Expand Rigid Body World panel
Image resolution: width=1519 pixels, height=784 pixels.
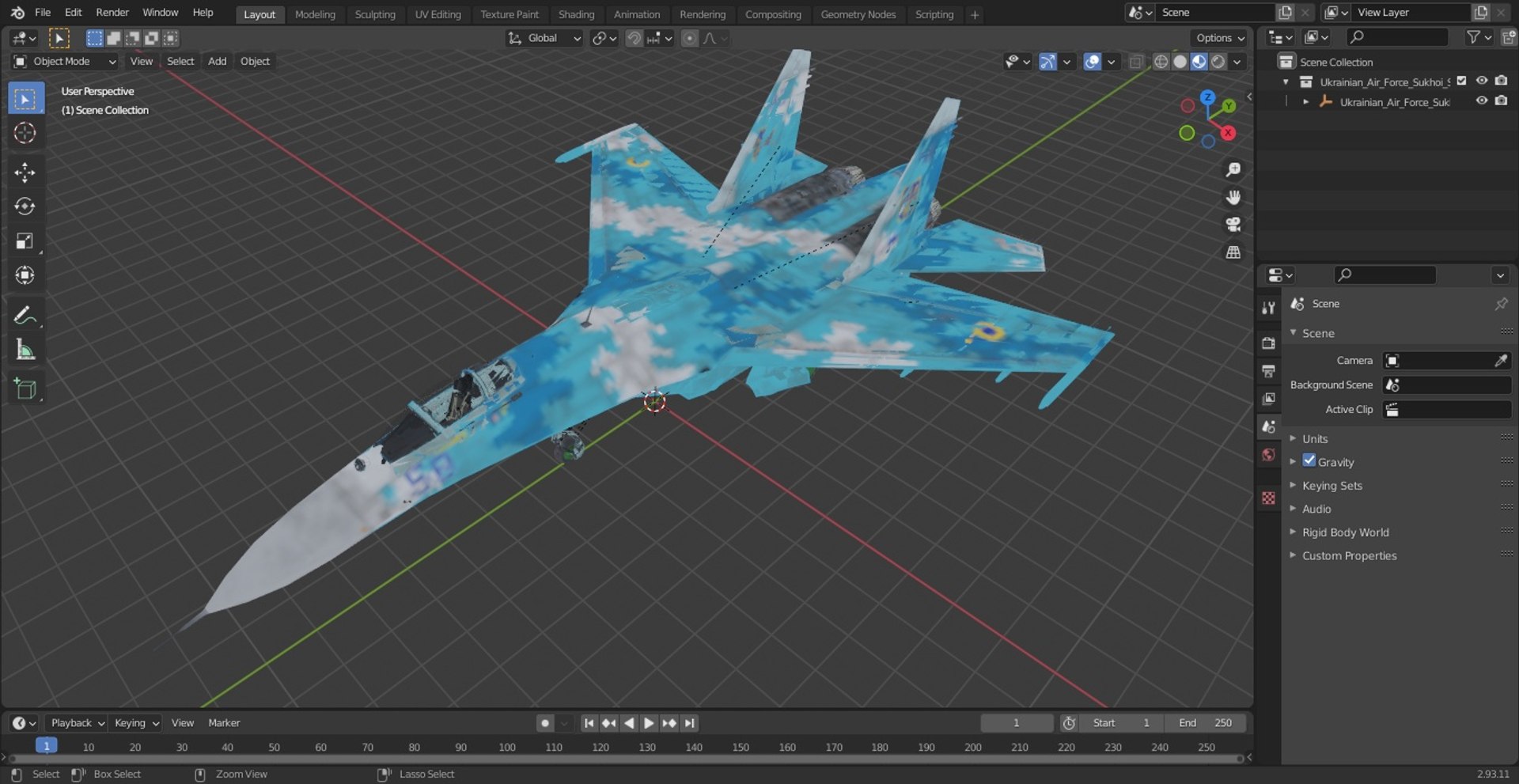[1345, 532]
